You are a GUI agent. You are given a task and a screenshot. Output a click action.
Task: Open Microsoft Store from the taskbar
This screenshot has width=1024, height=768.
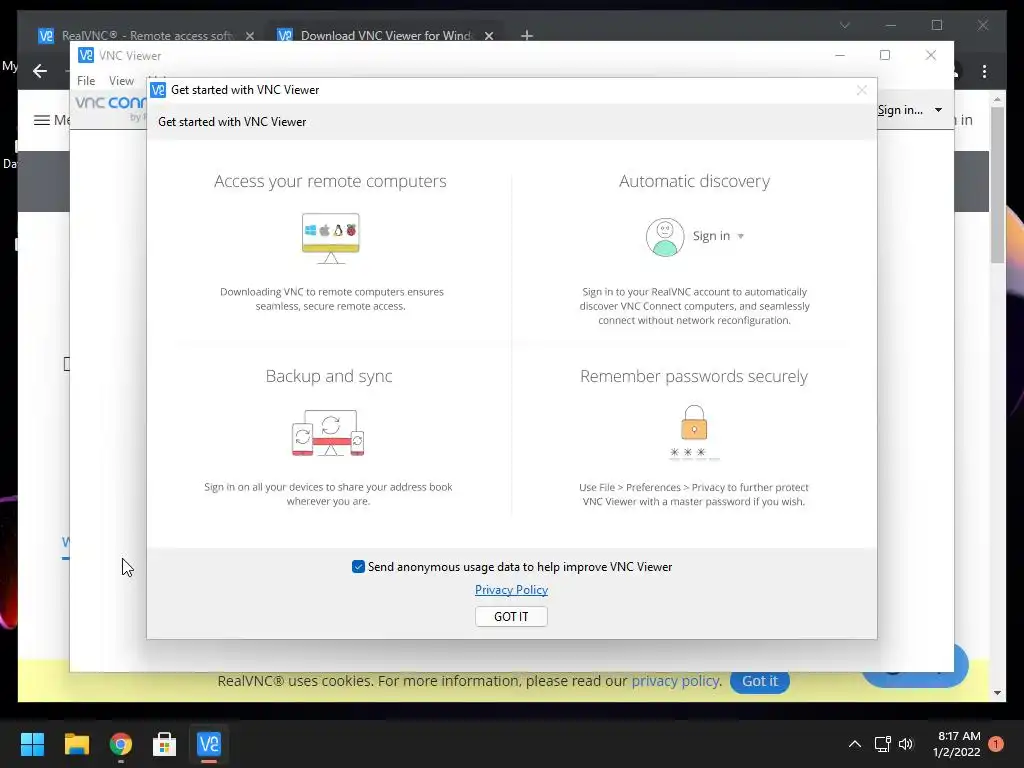click(x=165, y=744)
